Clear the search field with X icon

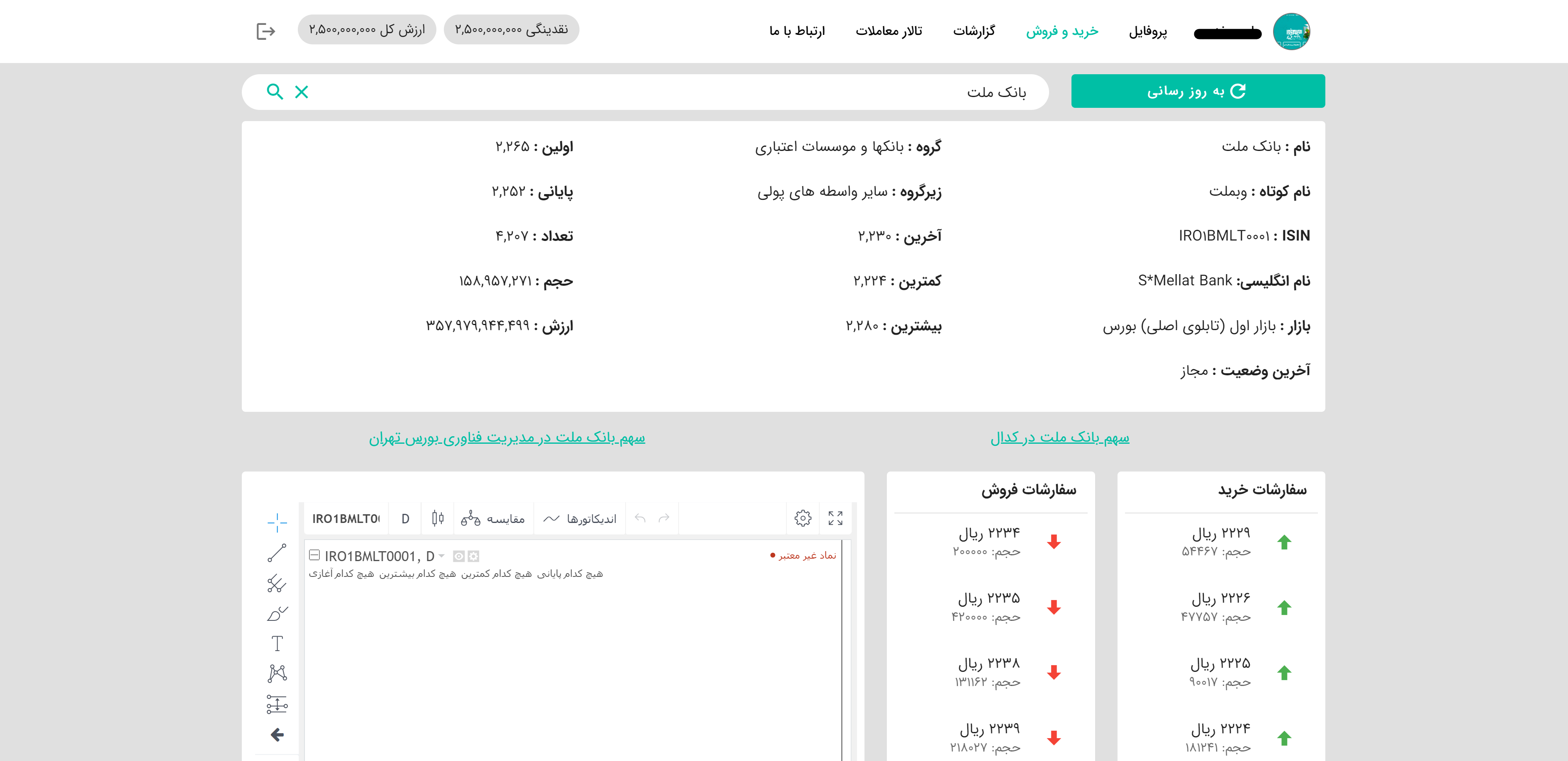click(x=301, y=92)
